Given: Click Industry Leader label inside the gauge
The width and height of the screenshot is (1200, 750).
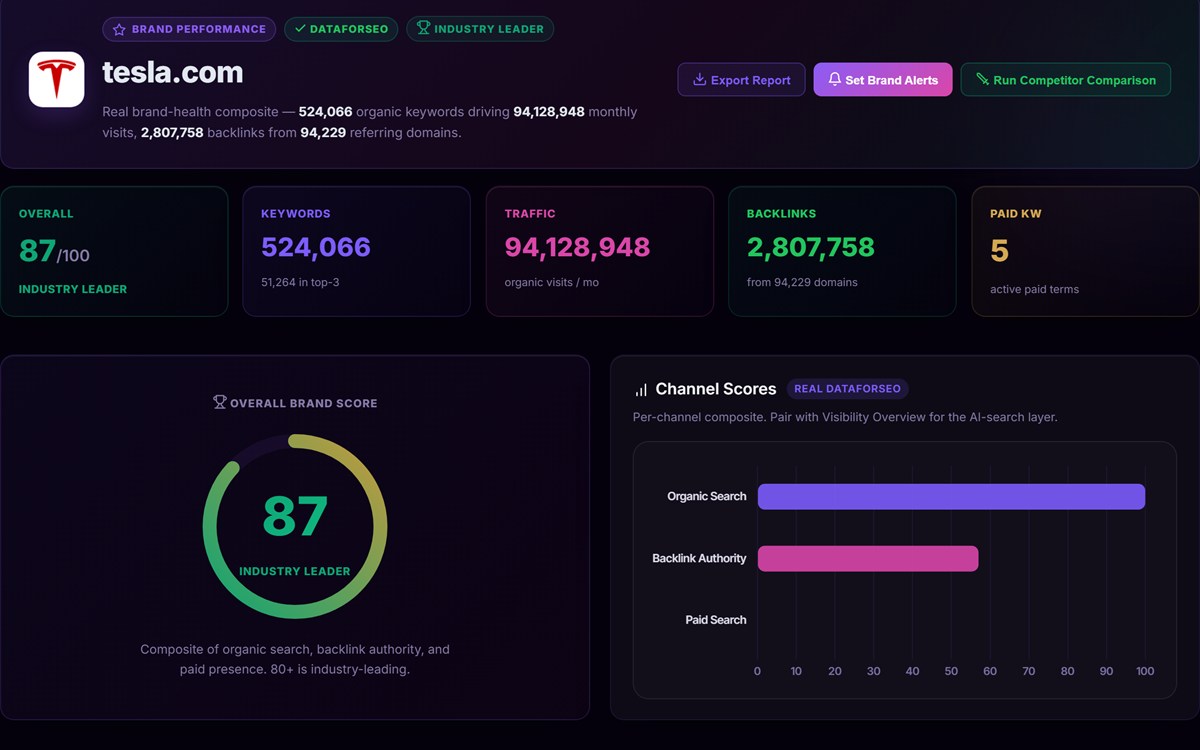Looking at the screenshot, I should point(295,571).
